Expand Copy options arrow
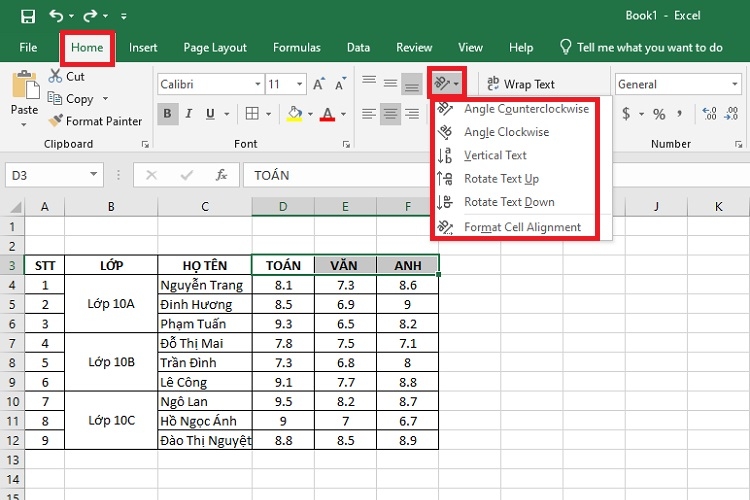This screenshot has height=500, width=750. coord(105,99)
